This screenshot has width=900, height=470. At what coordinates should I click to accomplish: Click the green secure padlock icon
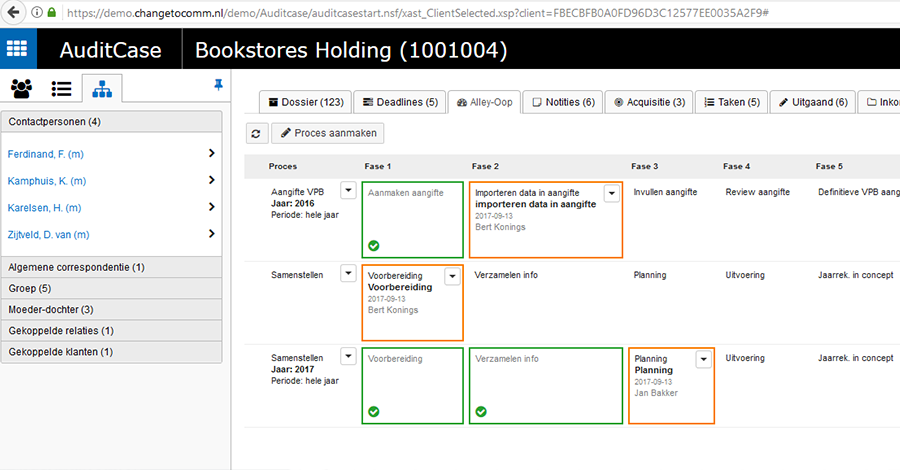pyautogui.click(x=52, y=12)
